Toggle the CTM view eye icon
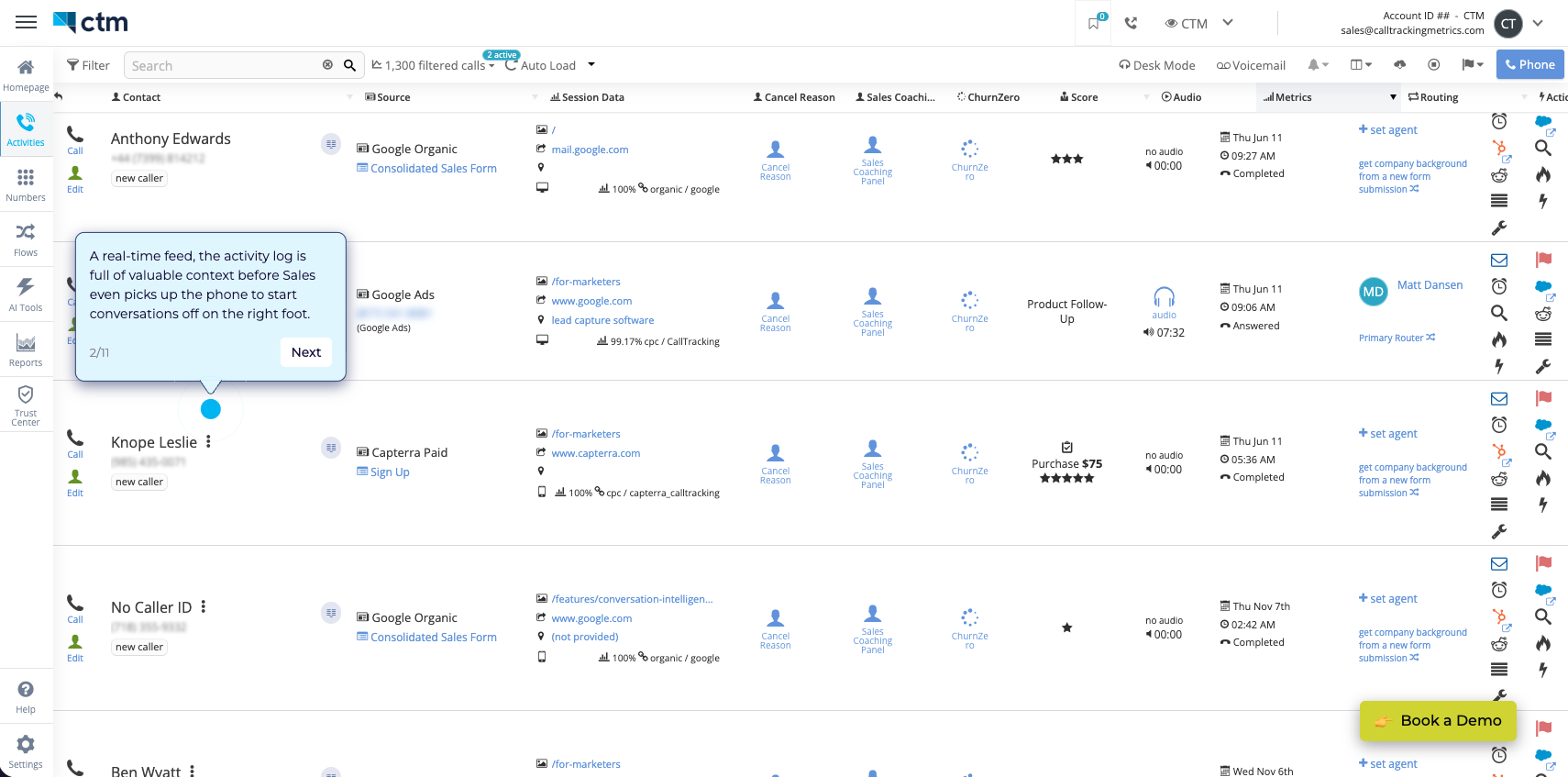Viewport: 1568px width, 777px height. coord(1171,23)
